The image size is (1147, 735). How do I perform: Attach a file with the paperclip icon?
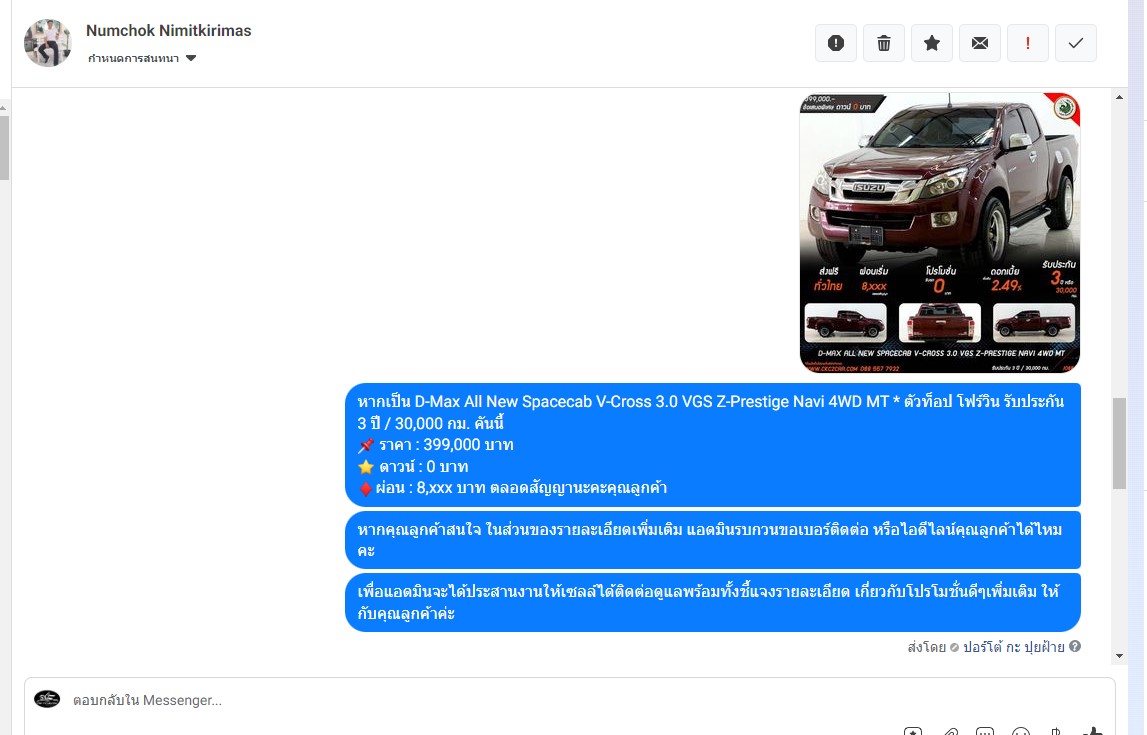[x=949, y=731]
